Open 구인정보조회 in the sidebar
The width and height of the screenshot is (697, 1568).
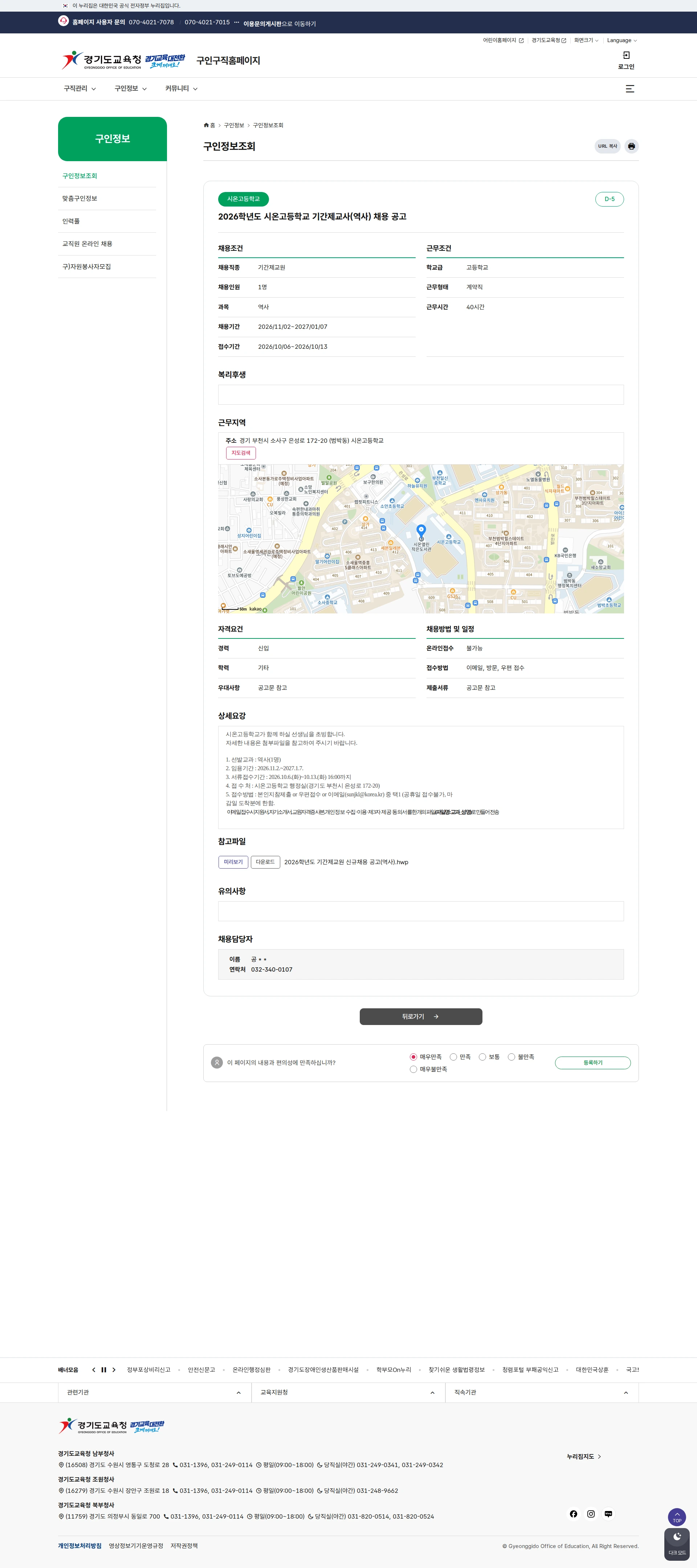click(80, 176)
